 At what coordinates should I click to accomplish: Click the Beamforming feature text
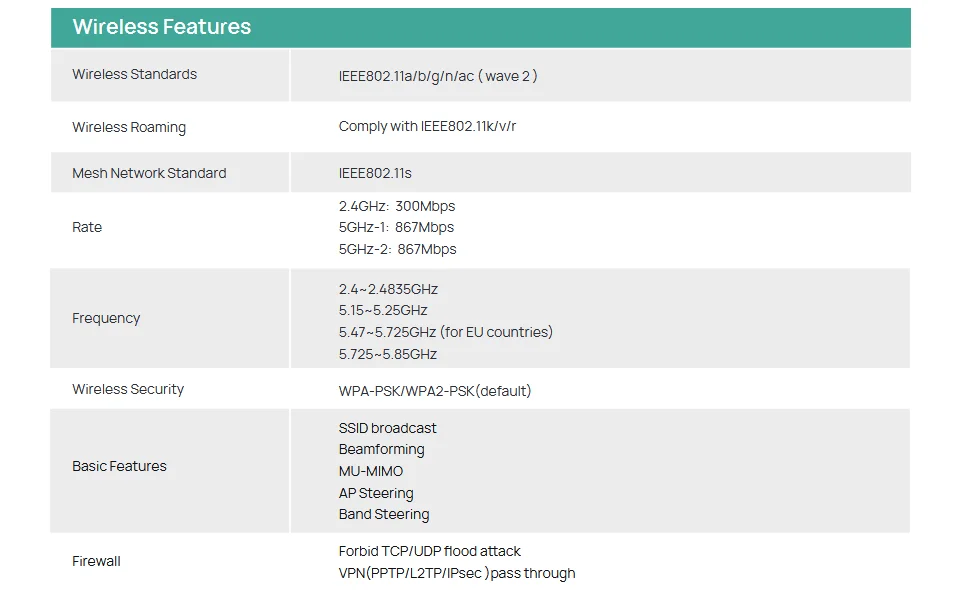tap(381, 449)
